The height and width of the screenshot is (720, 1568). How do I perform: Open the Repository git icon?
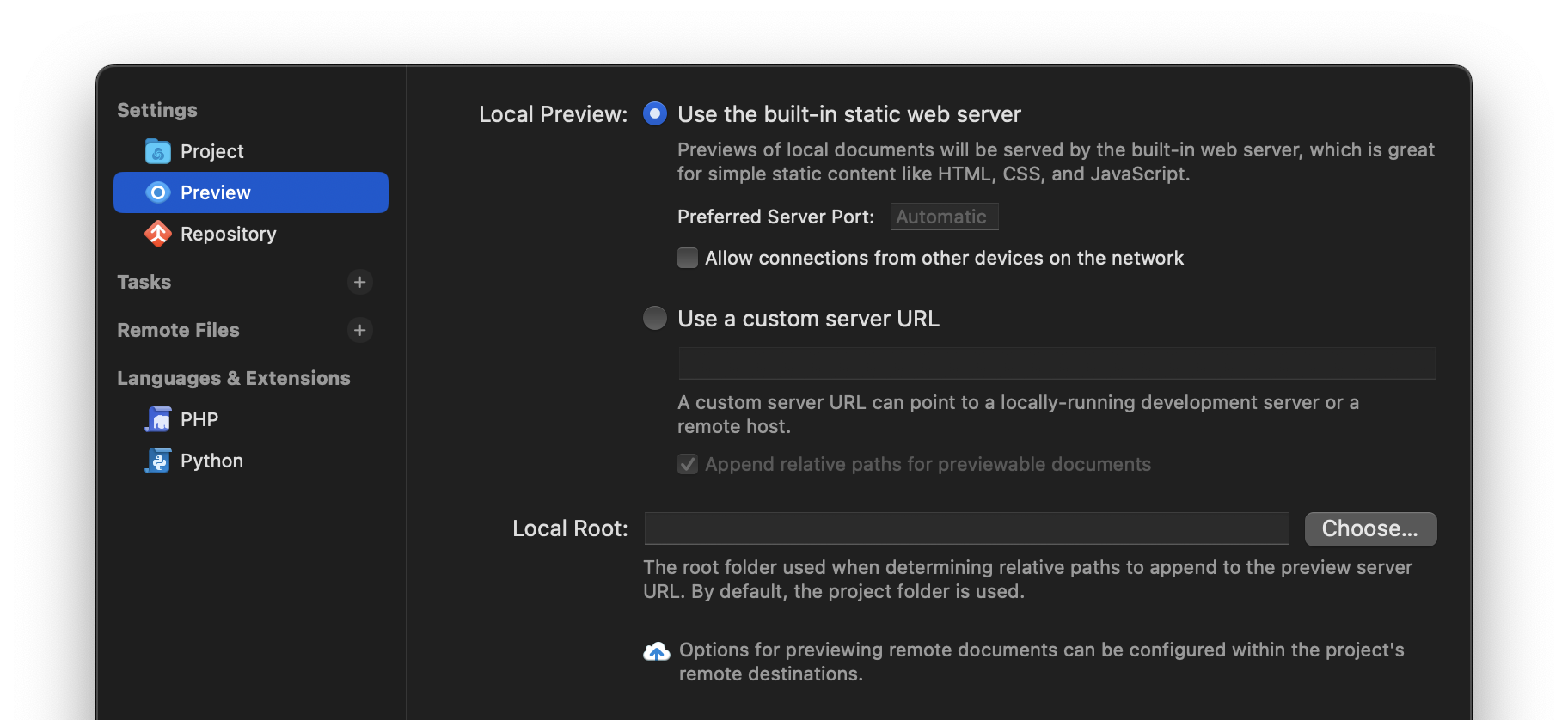158,234
